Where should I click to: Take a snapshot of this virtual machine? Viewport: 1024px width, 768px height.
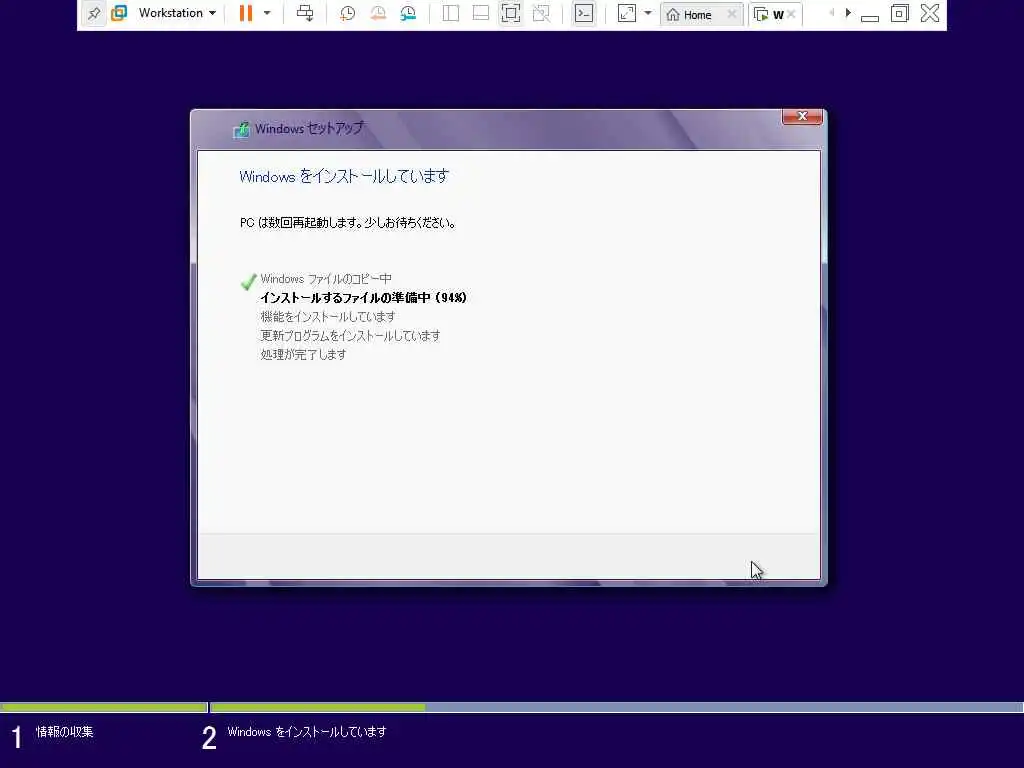(x=347, y=13)
